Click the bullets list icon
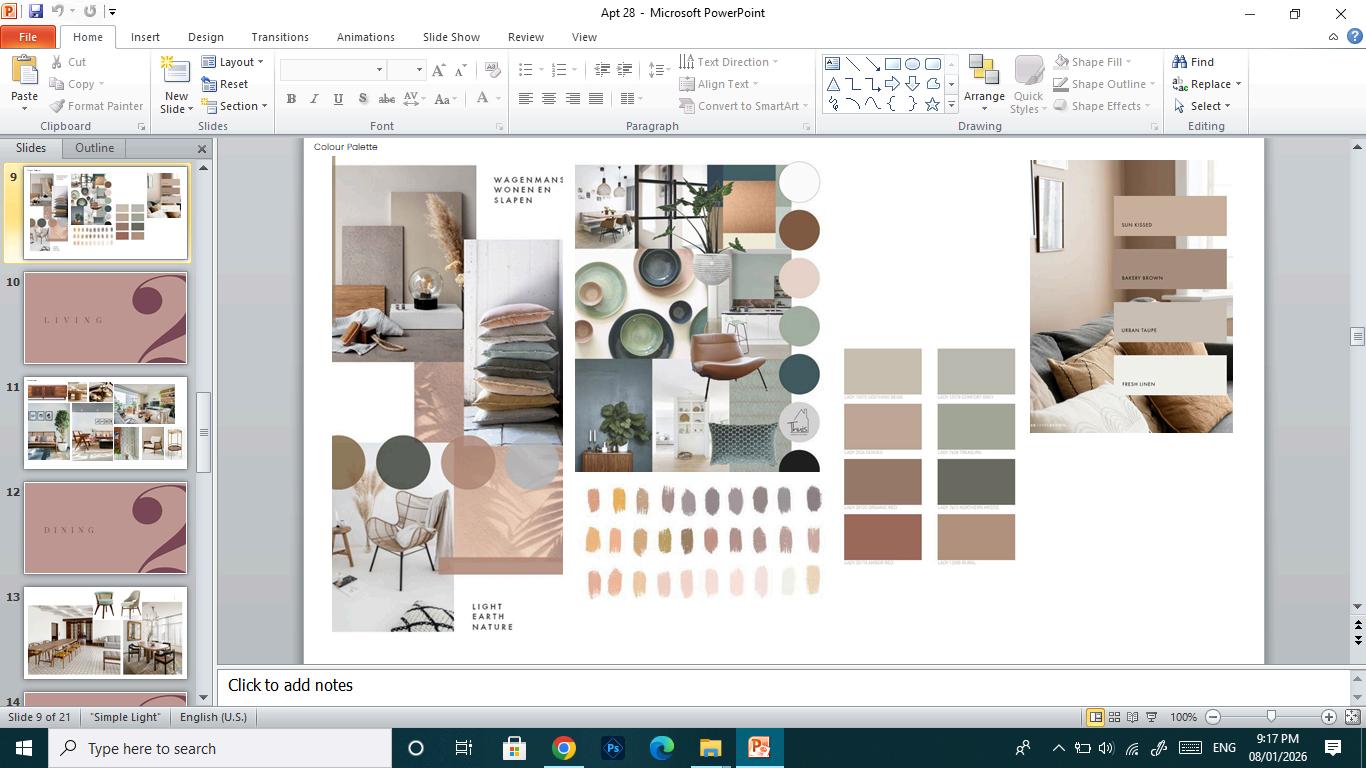The image size is (1366, 768). click(x=526, y=69)
